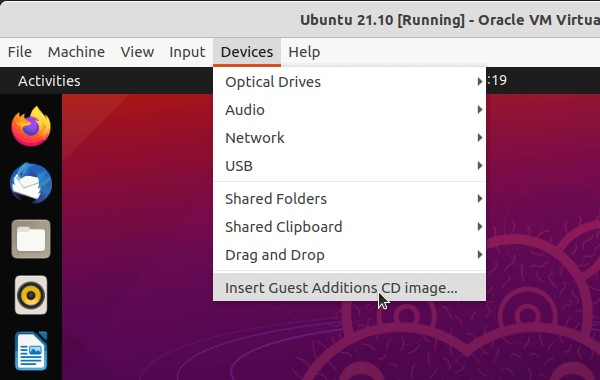Open the Files manager dock icon
Screen dimensions: 600x380
(31, 239)
